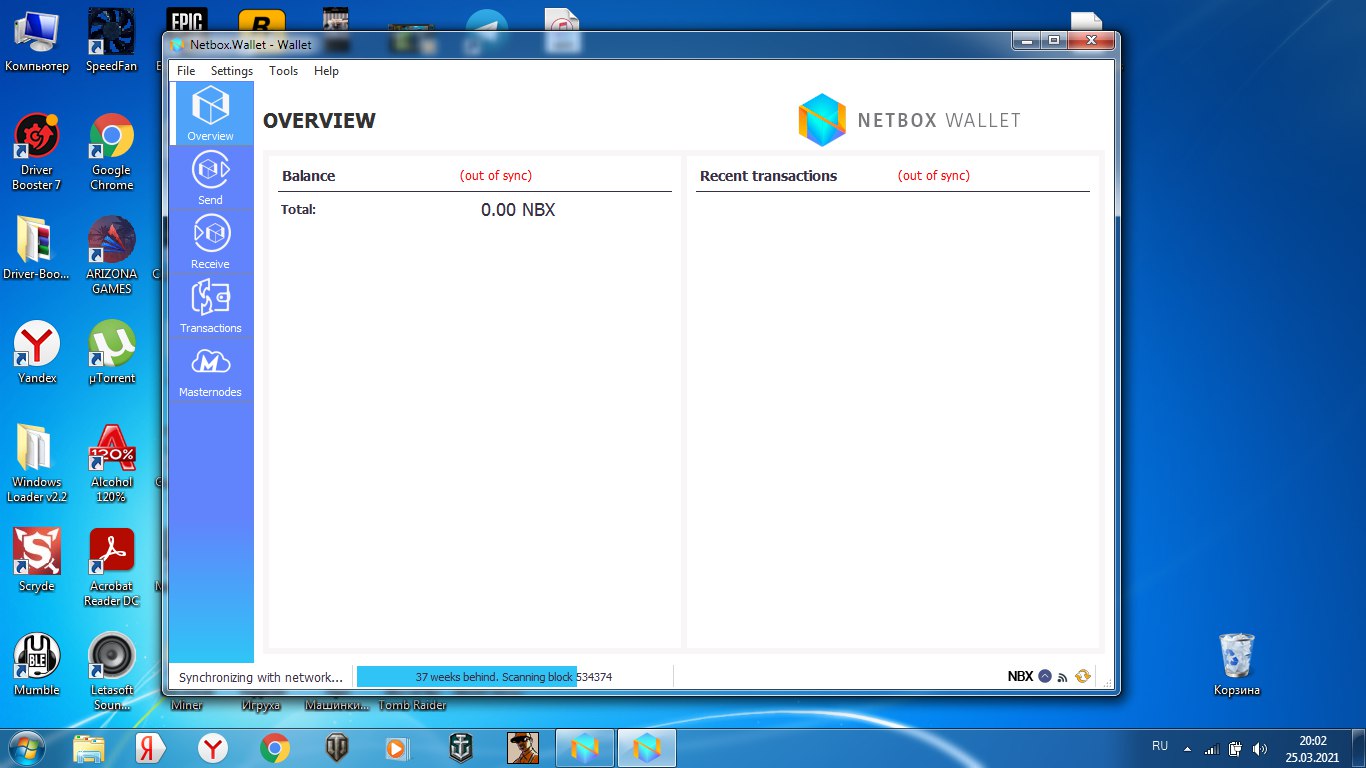1366x768 pixels.
Task: Click the Машинки desktop icon label
Action: (337, 705)
